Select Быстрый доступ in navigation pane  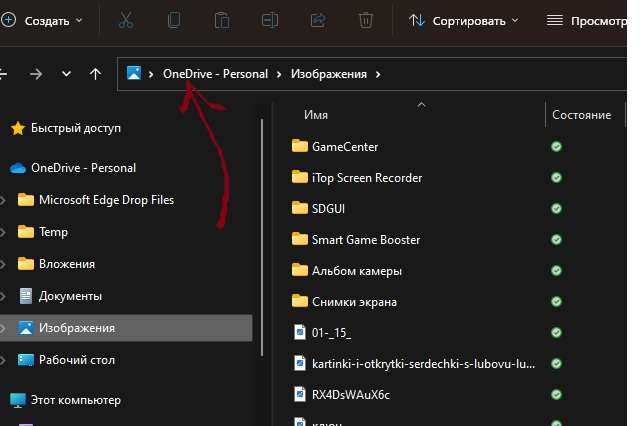click(x=75, y=128)
